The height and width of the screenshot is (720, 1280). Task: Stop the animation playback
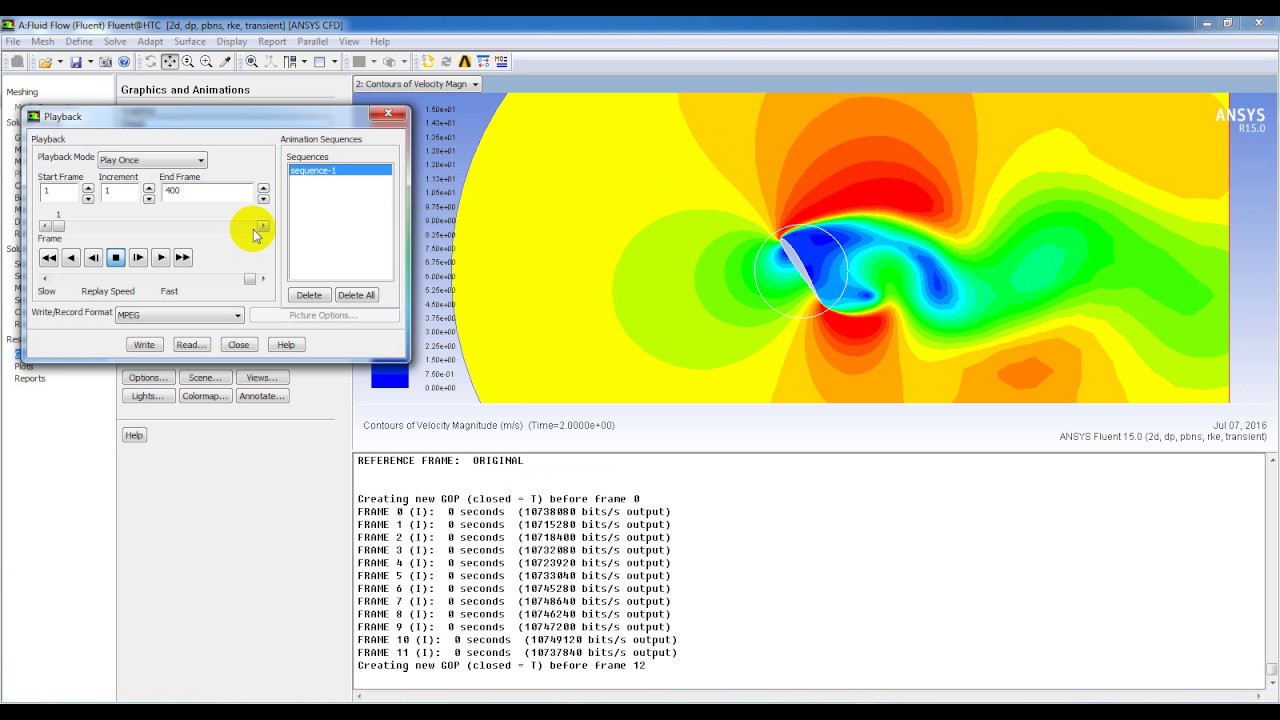pyautogui.click(x=115, y=258)
